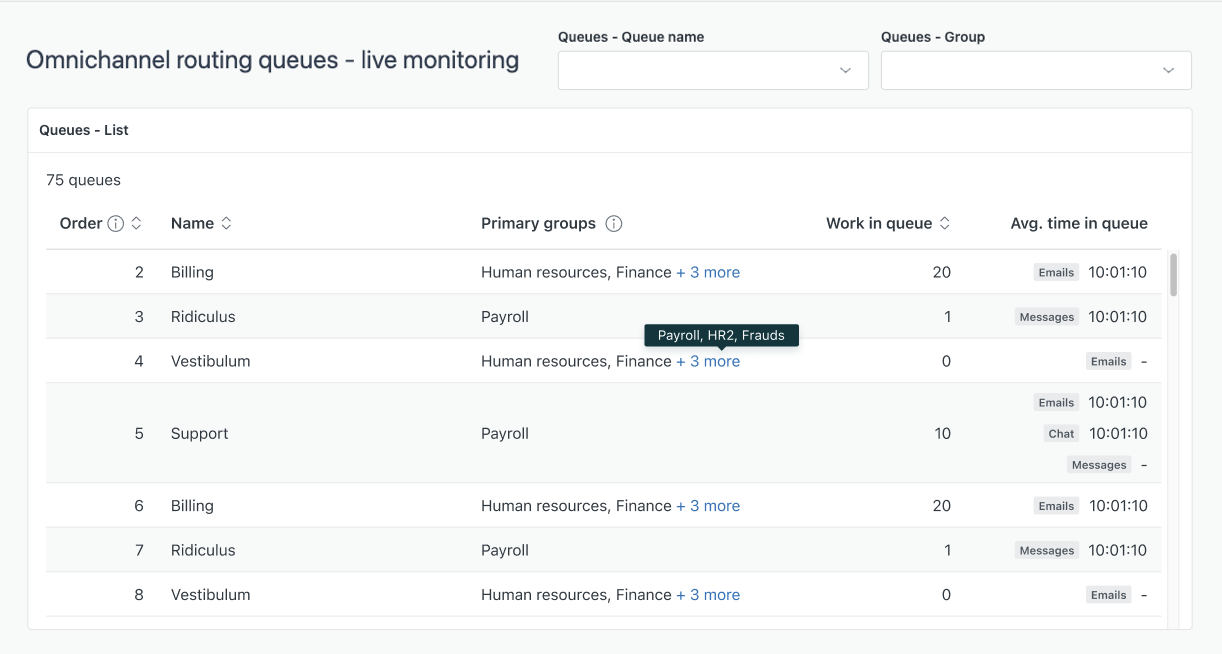Click the Emails tag in row 6
The width and height of the screenshot is (1222, 654).
[1056, 506]
